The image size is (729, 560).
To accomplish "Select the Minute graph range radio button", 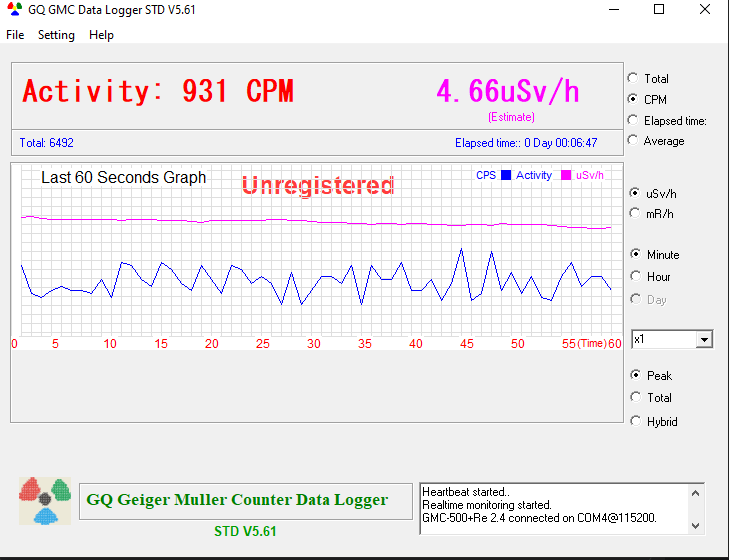I will point(636,254).
